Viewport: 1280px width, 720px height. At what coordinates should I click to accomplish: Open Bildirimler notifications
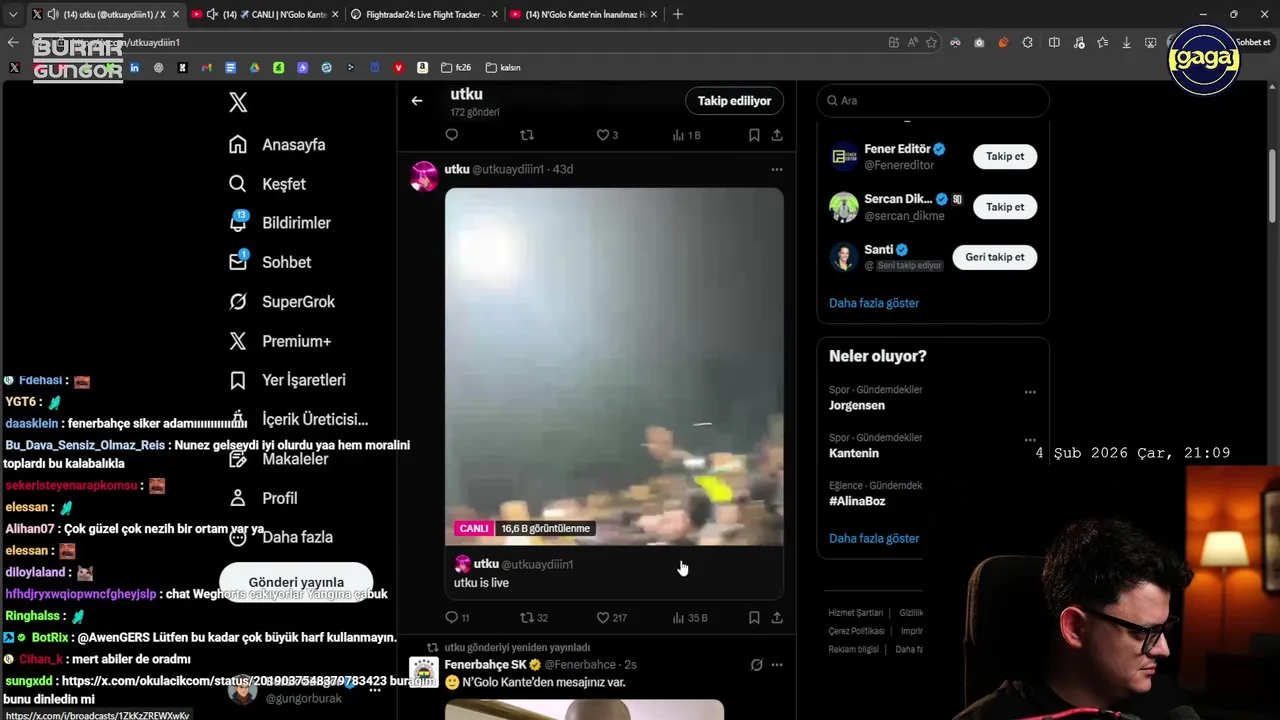[x=279, y=223]
